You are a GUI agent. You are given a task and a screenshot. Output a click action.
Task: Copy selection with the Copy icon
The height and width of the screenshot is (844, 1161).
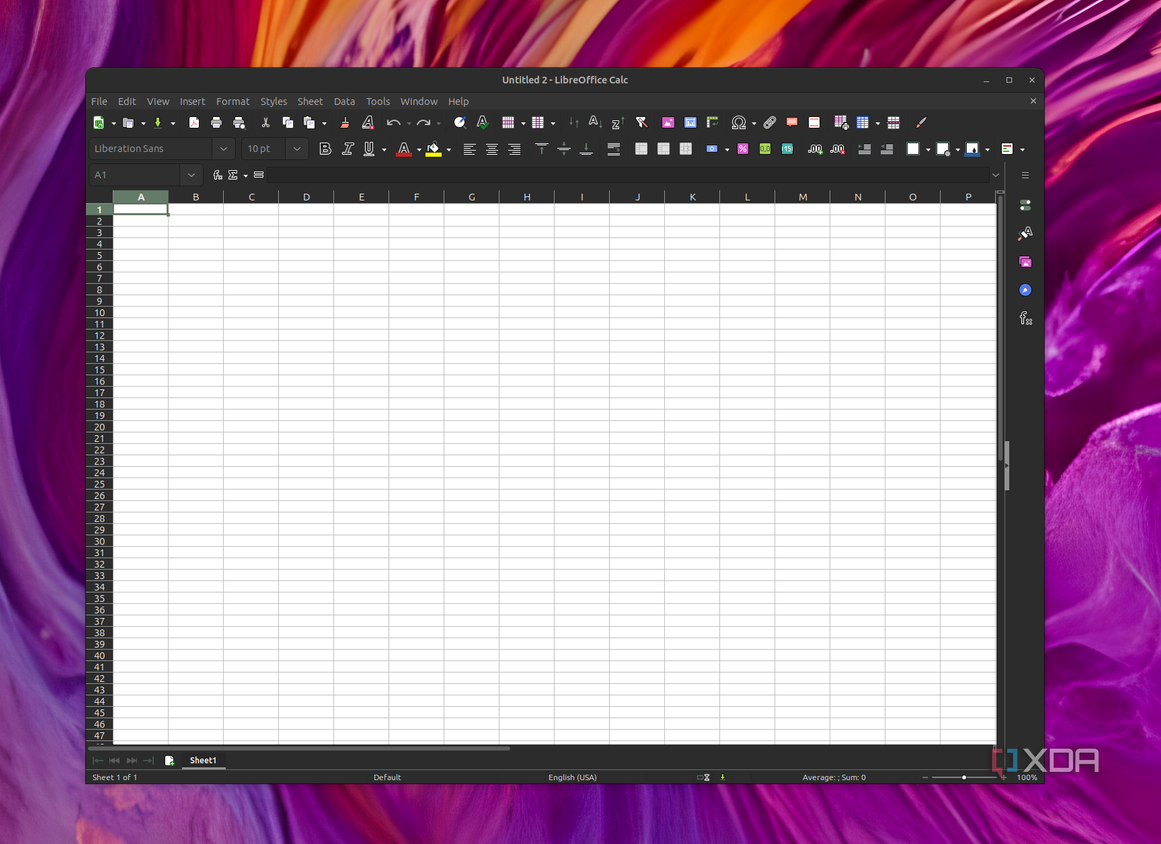coord(287,123)
